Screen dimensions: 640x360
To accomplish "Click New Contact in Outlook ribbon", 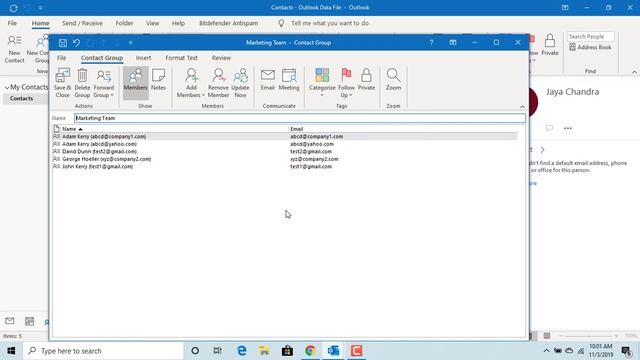I will [x=14, y=49].
